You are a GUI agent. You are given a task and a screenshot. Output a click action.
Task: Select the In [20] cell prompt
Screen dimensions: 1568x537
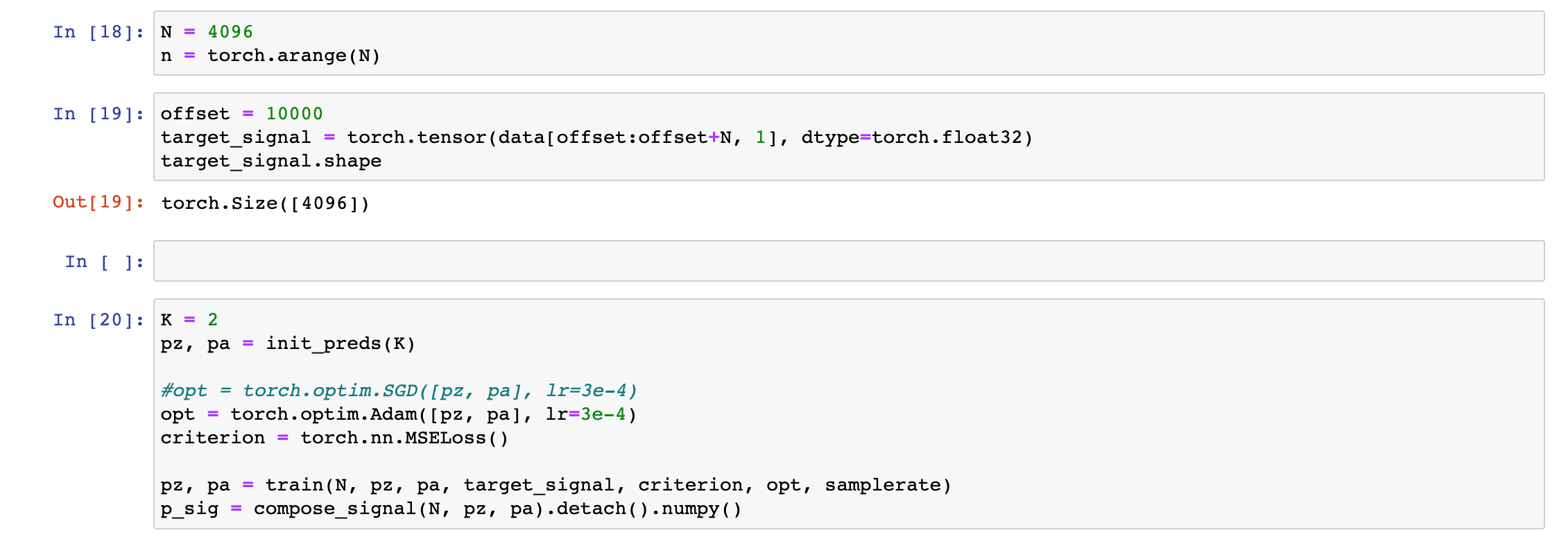tap(98, 320)
